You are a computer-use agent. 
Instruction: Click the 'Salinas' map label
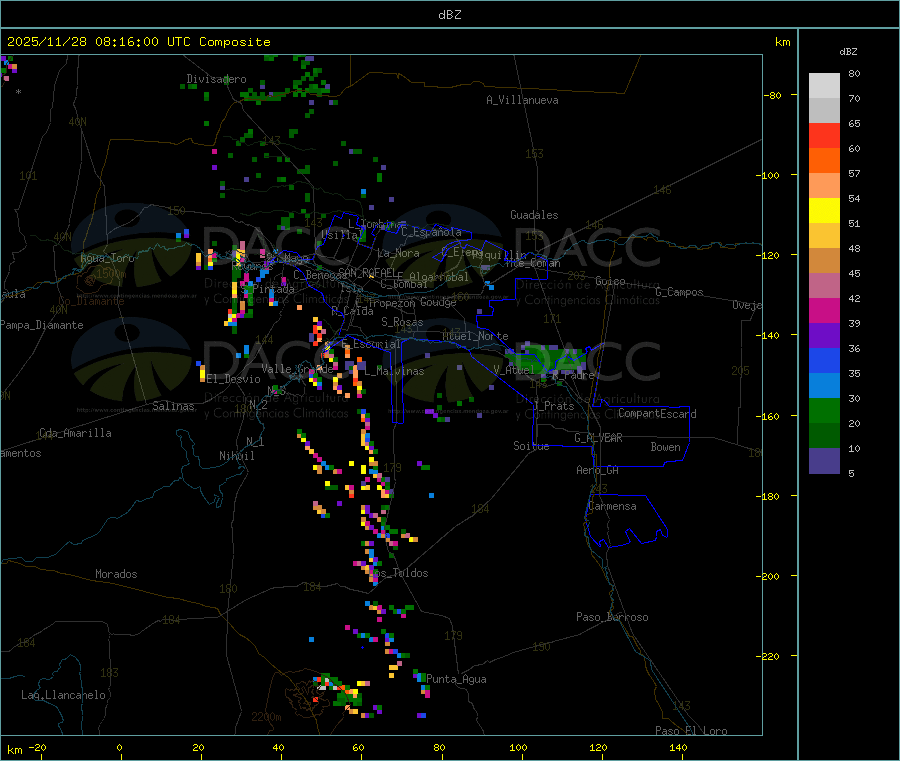pos(173,406)
